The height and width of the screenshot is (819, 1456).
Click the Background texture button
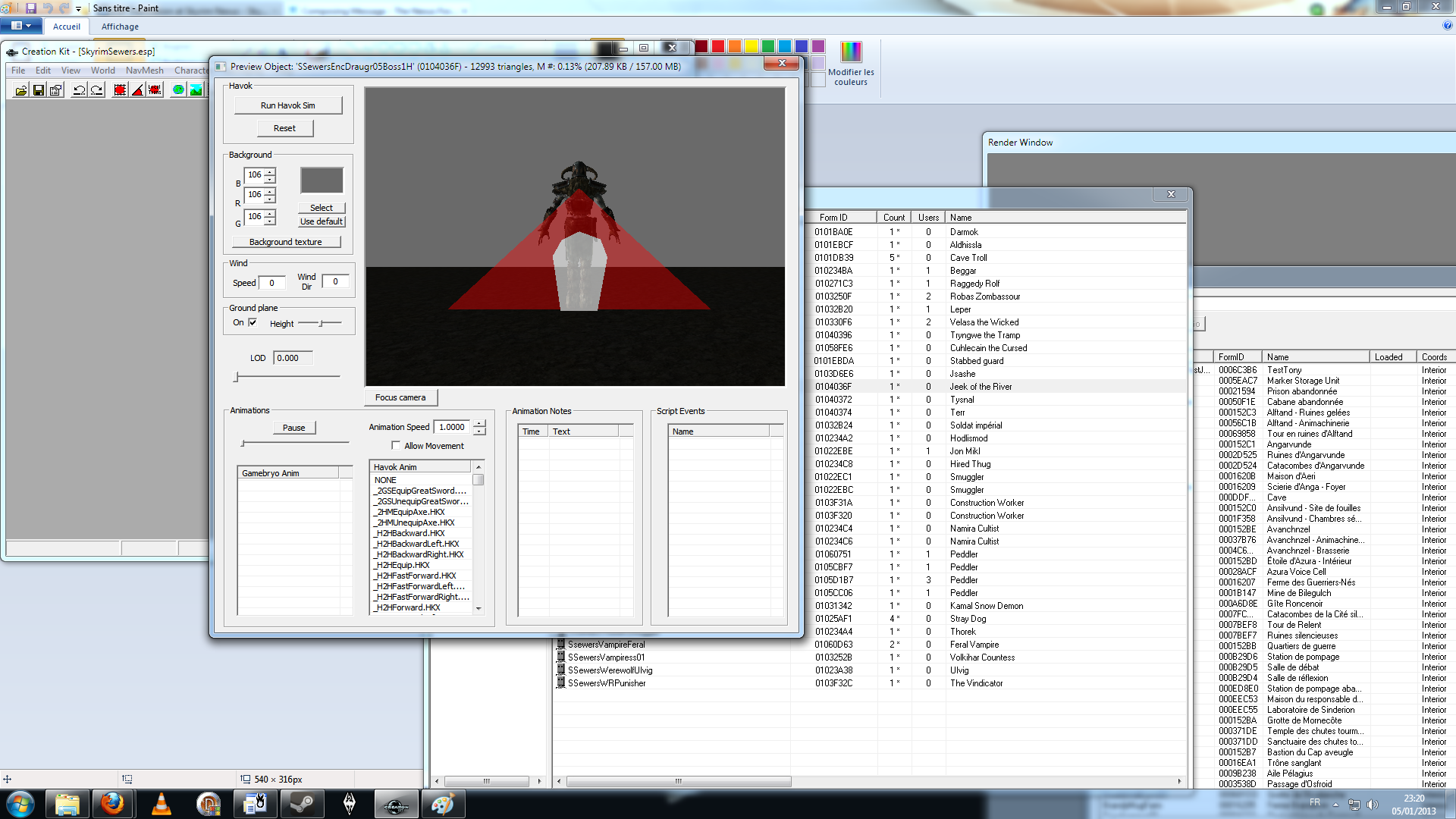(x=286, y=242)
